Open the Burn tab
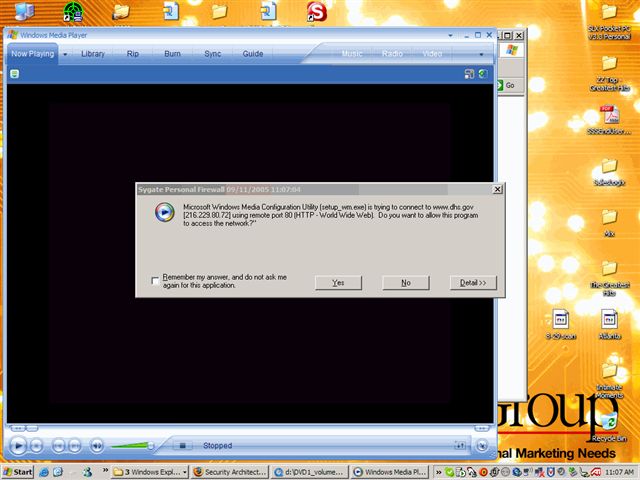 tap(173, 54)
